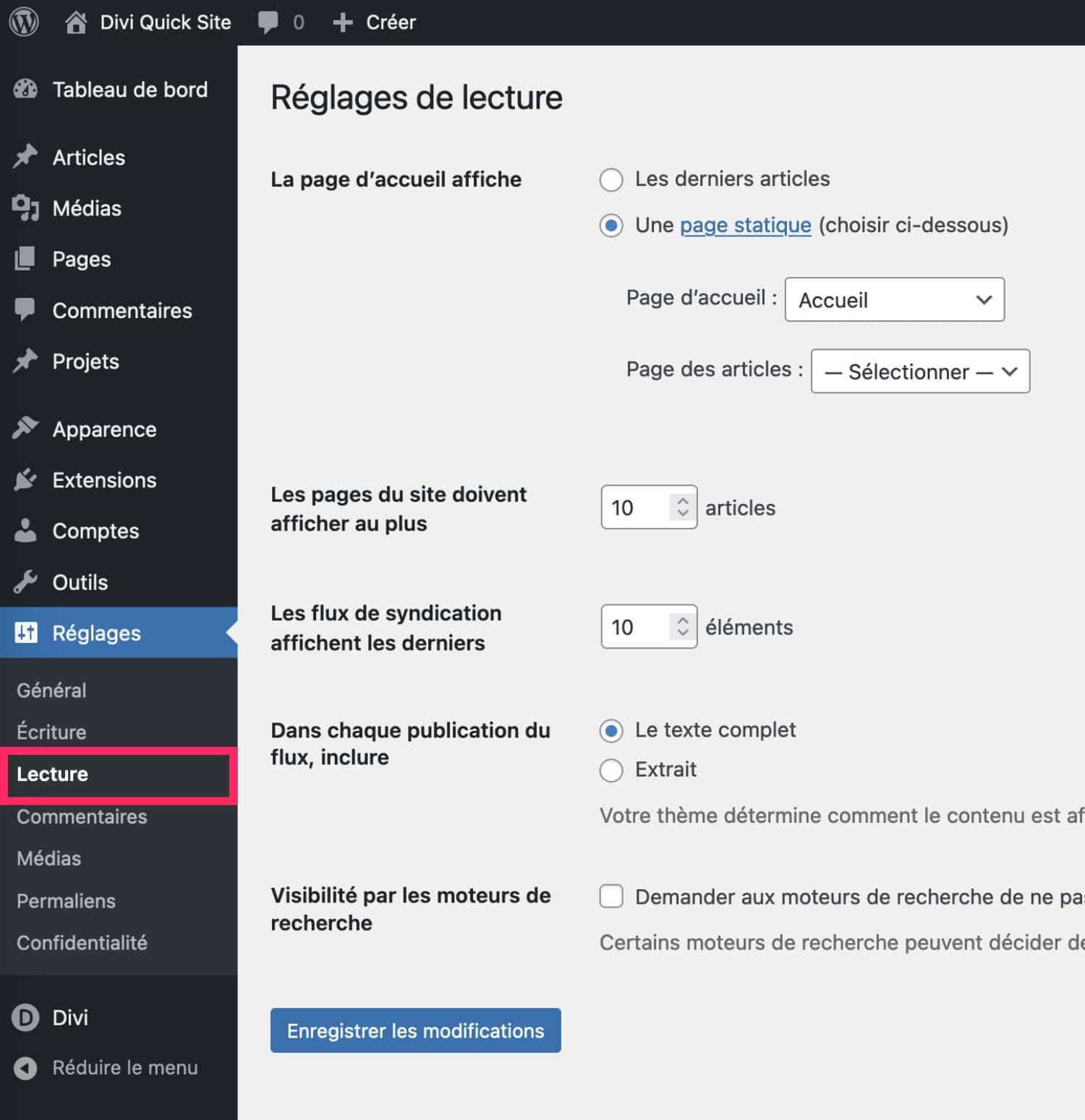The height and width of the screenshot is (1120, 1085).
Task: Follow the page statique link
Action: click(x=746, y=226)
